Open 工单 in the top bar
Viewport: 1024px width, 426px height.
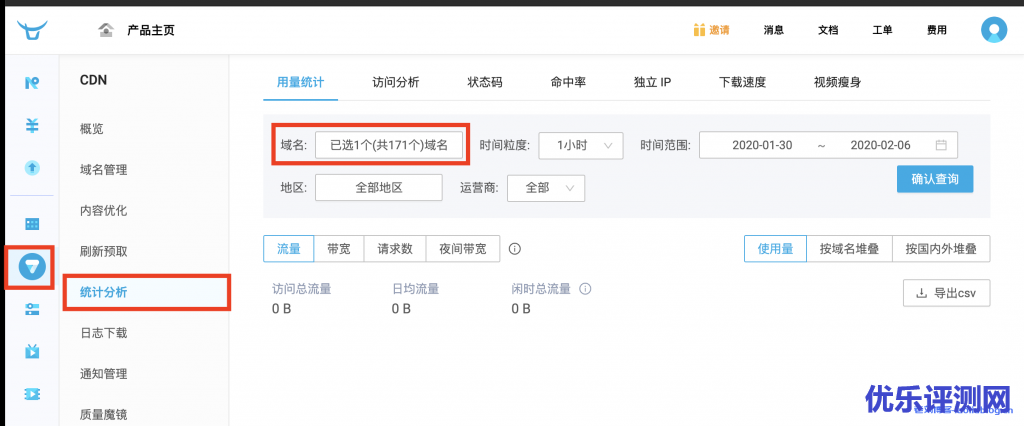click(882, 30)
